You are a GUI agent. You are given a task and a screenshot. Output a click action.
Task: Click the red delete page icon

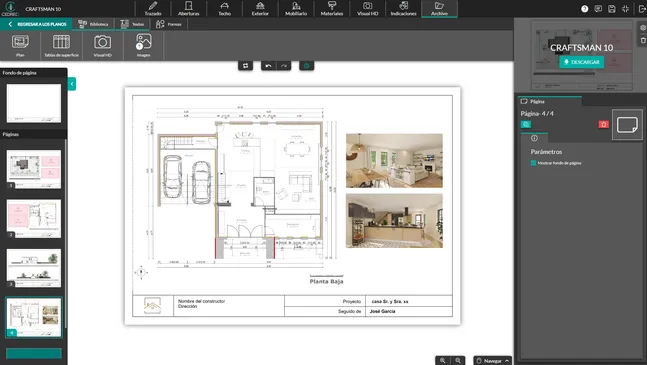603,124
